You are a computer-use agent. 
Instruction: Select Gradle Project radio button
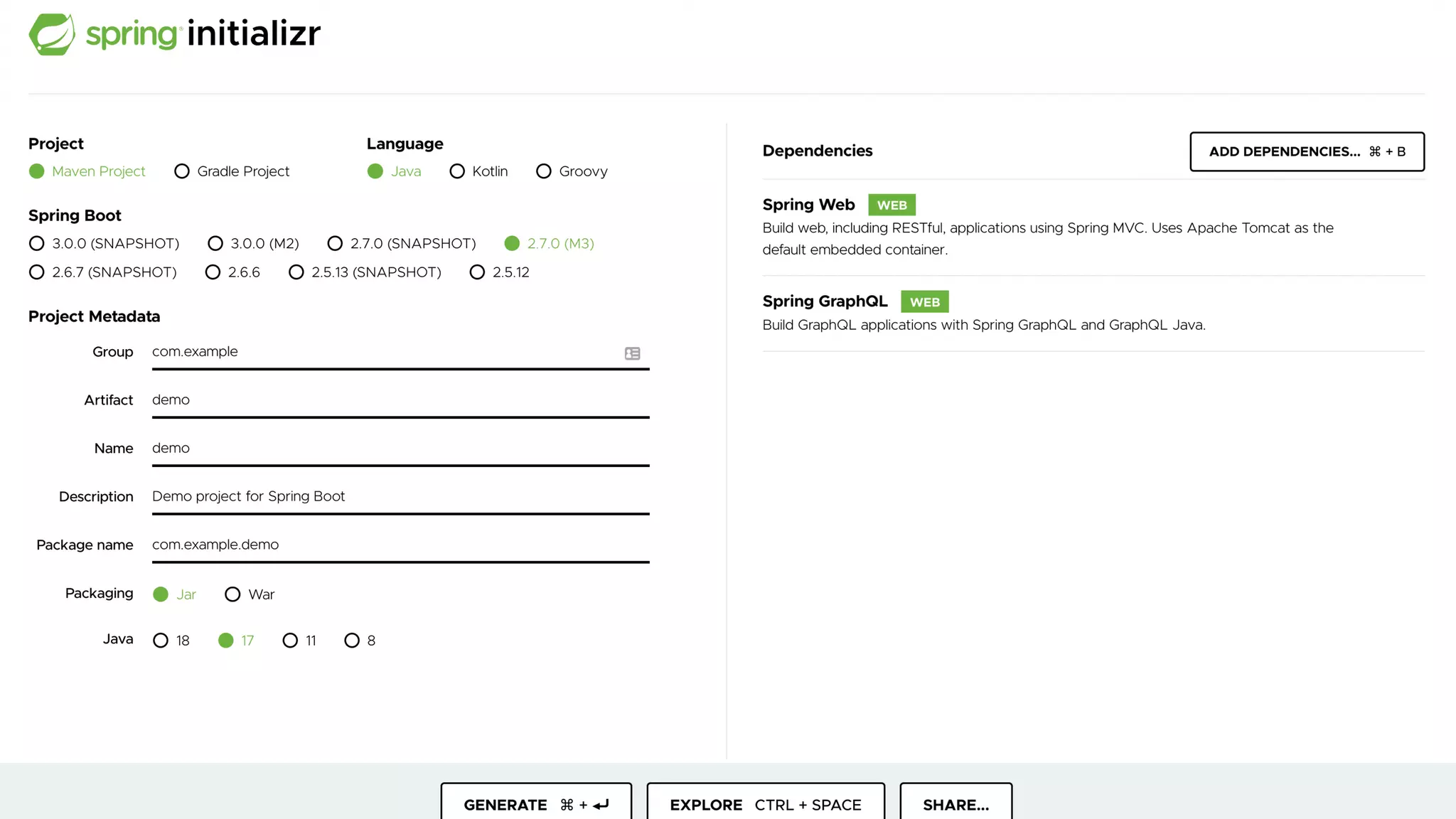182,171
